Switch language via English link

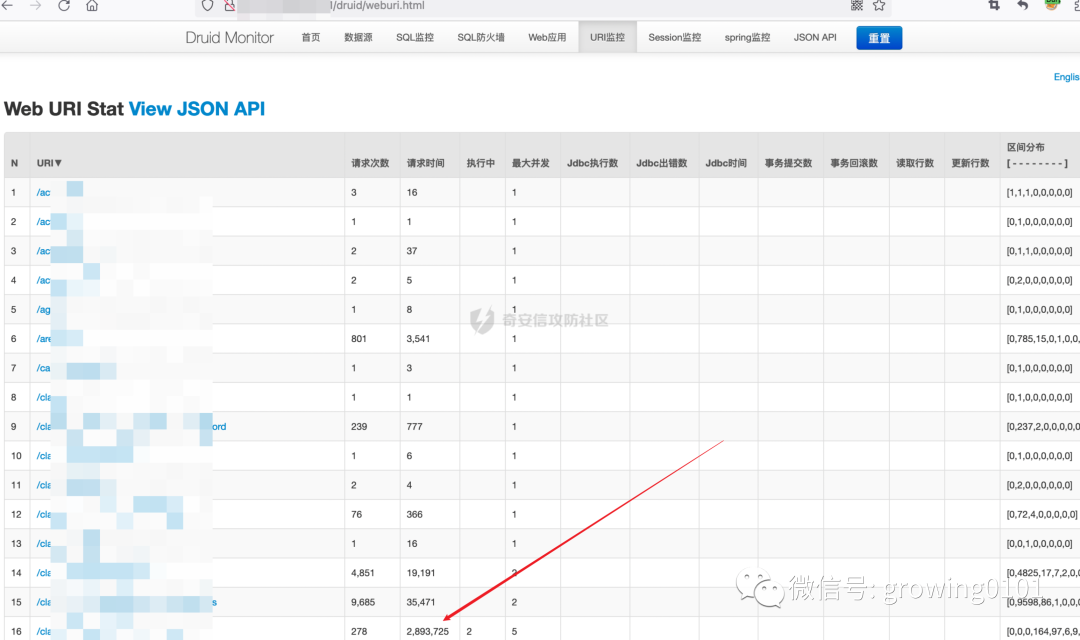pyautogui.click(x=1066, y=77)
